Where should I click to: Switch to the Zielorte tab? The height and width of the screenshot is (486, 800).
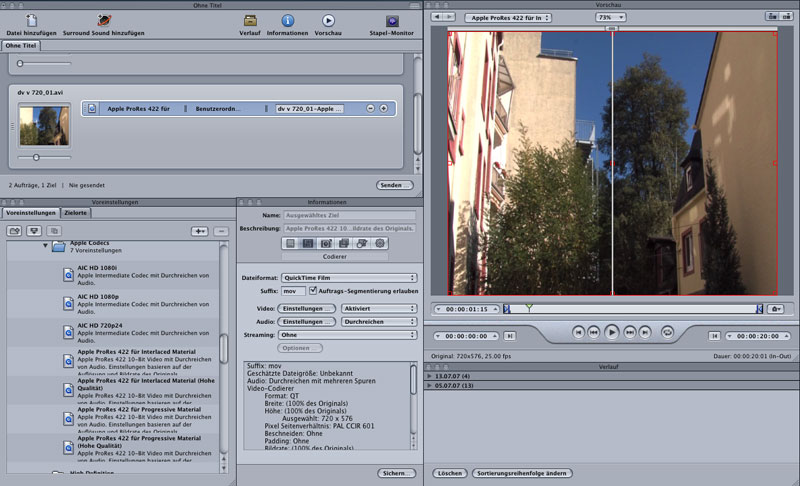point(76,213)
